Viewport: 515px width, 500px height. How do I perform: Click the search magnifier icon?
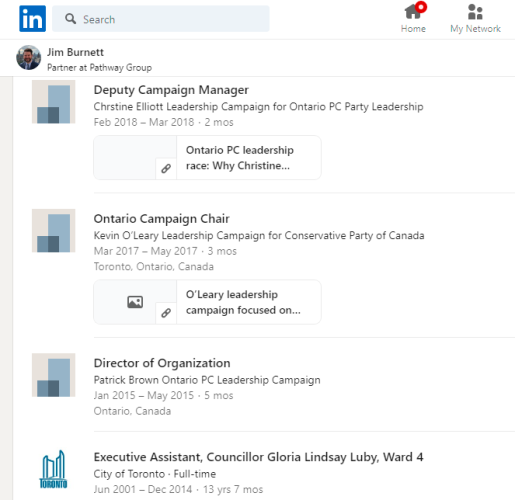tap(70, 19)
